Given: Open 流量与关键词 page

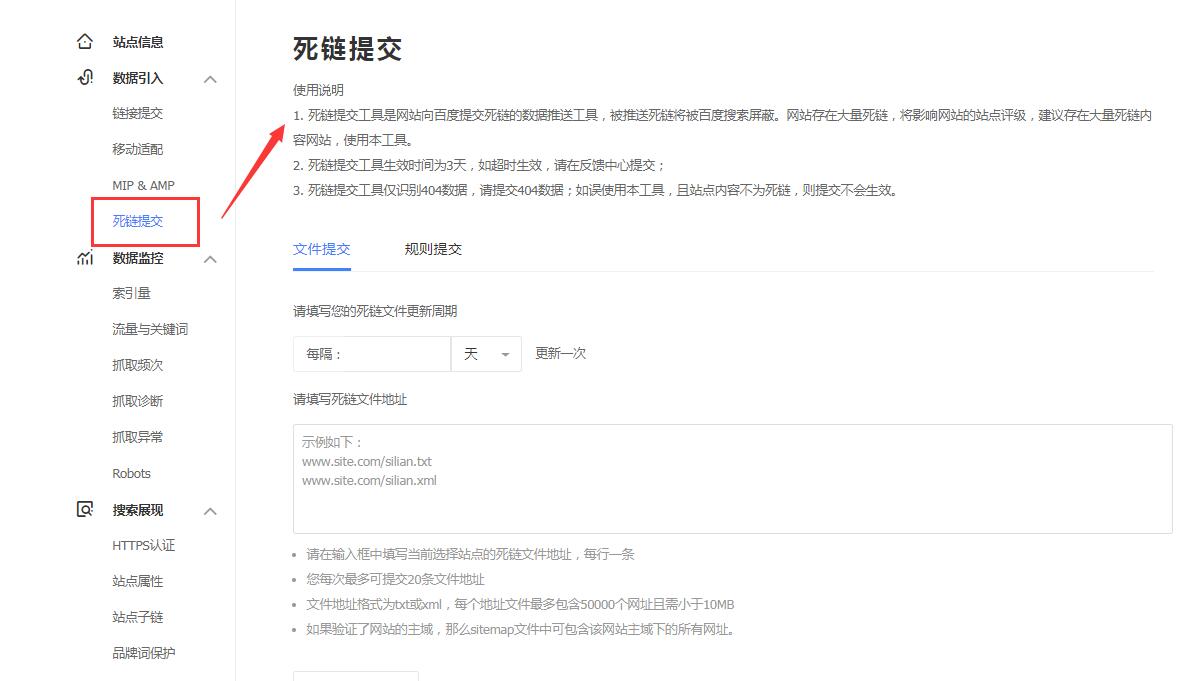Looking at the screenshot, I should tap(150, 330).
